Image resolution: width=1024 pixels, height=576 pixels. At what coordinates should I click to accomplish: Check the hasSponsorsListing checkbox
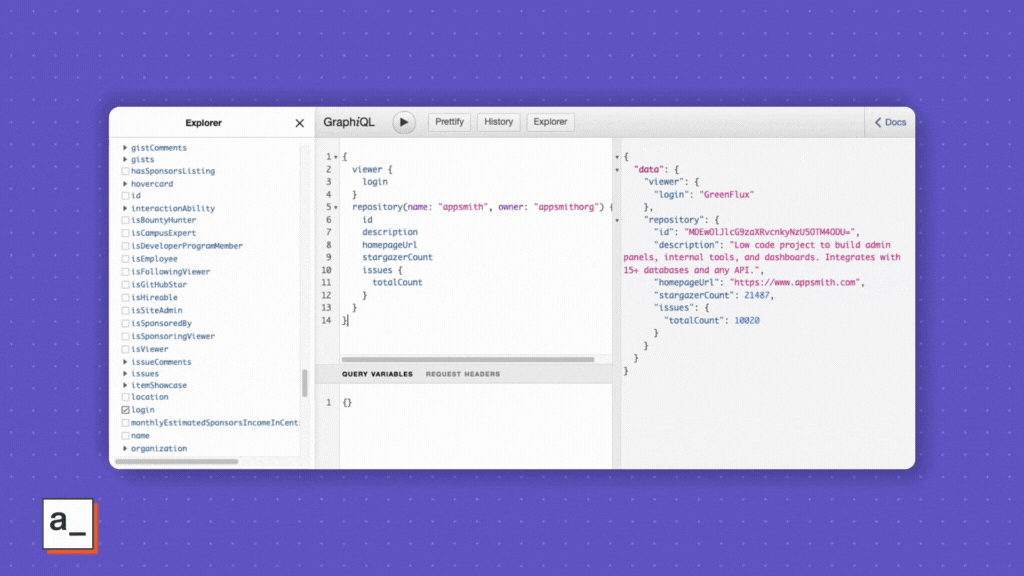(125, 171)
